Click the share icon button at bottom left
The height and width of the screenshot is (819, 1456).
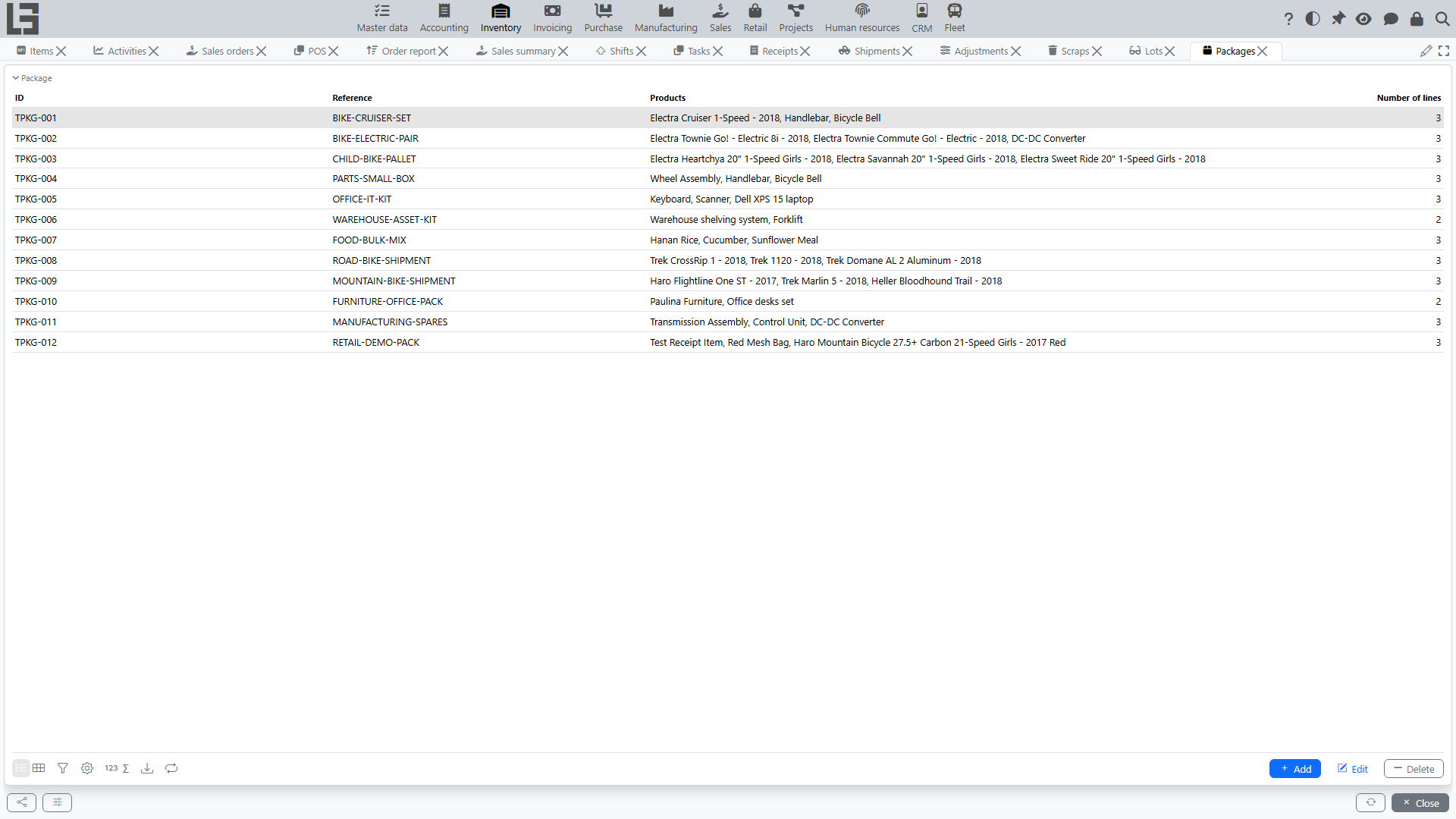tap(21, 802)
